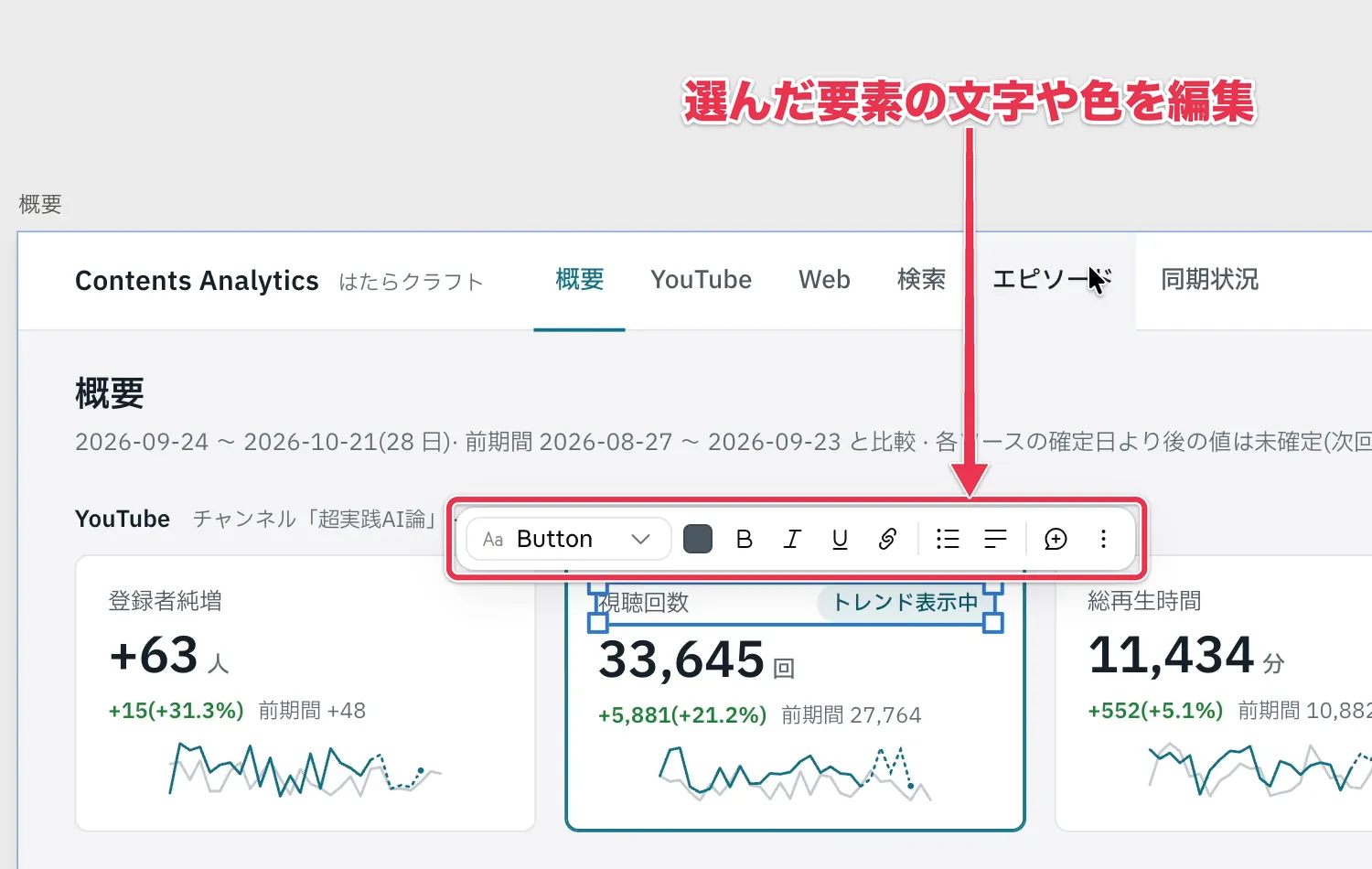The width and height of the screenshot is (1372, 869).
Task: Open text alignment options
Action: pyautogui.click(x=995, y=540)
